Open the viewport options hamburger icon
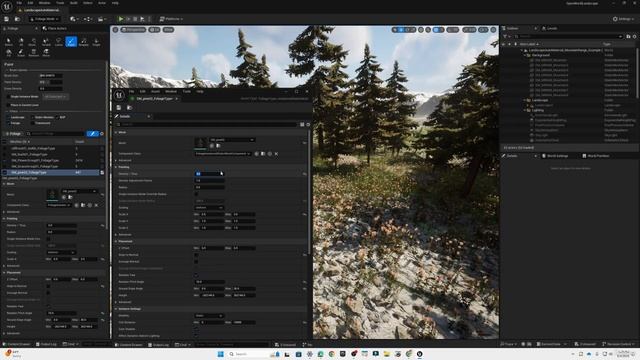 tap(116, 30)
